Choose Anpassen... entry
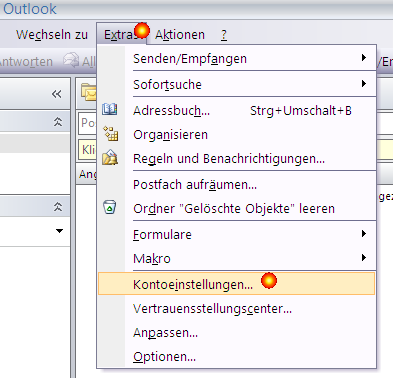Viewport: 393px width, 378px height. (237, 333)
